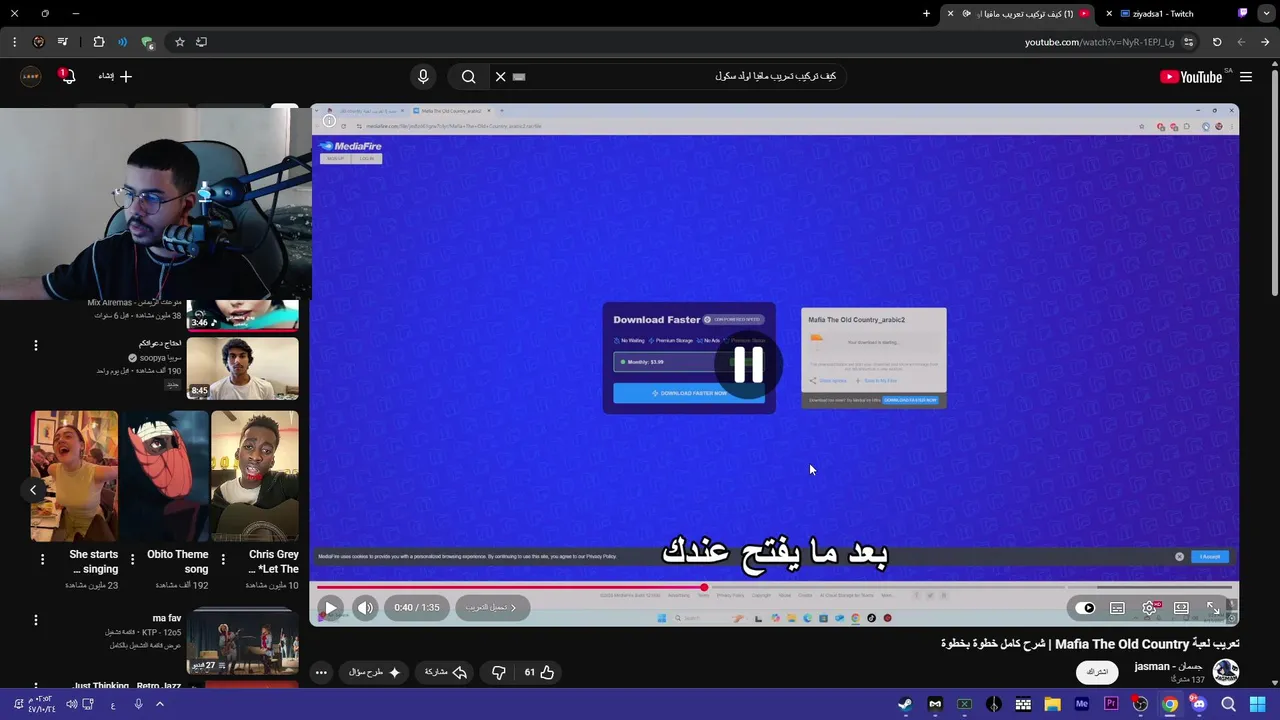Click the Subscribe button for jasman
Screen dimensions: 1280x720
[x=1097, y=672]
